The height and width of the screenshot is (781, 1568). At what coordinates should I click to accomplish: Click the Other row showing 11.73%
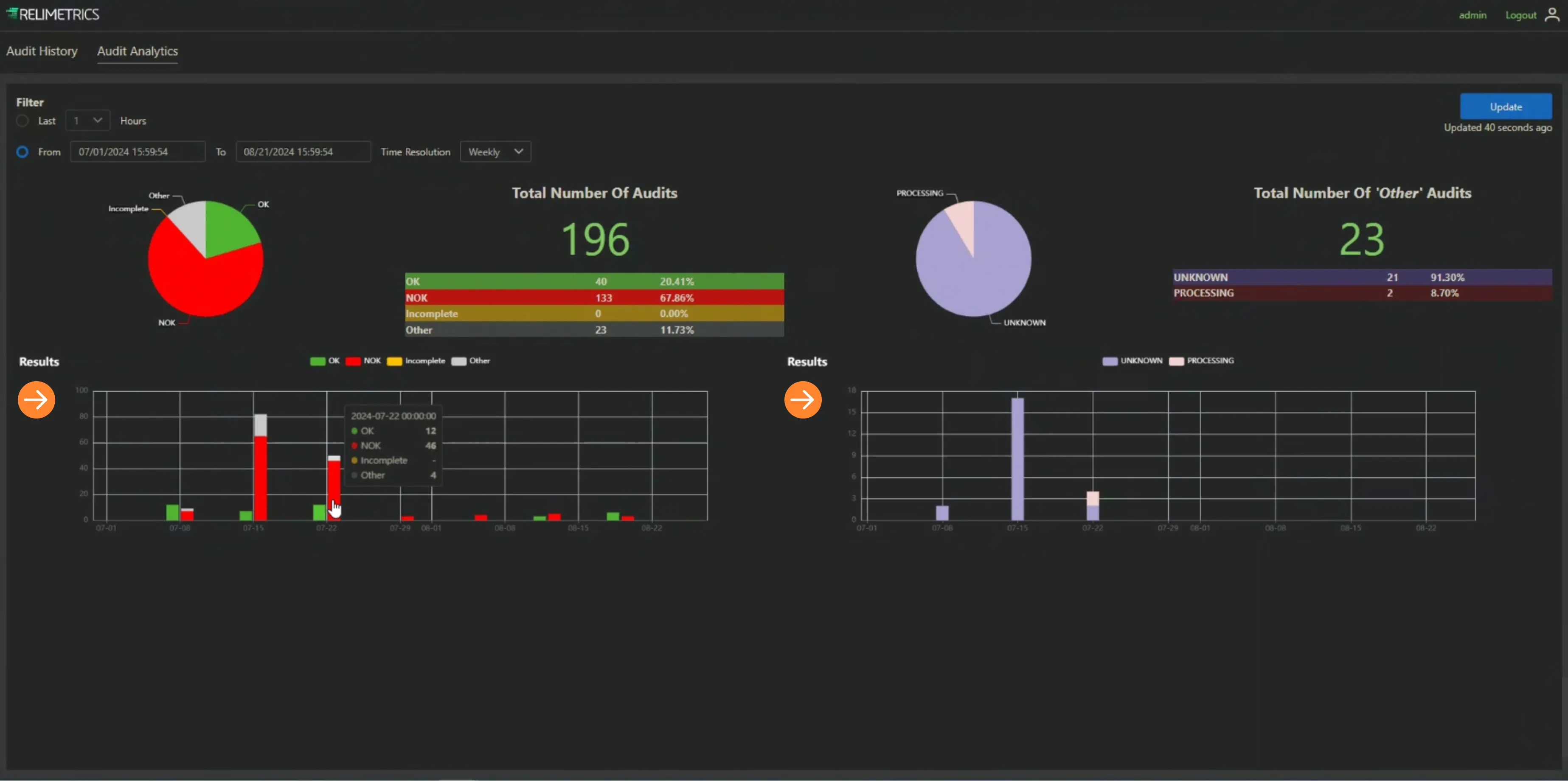tap(594, 329)
